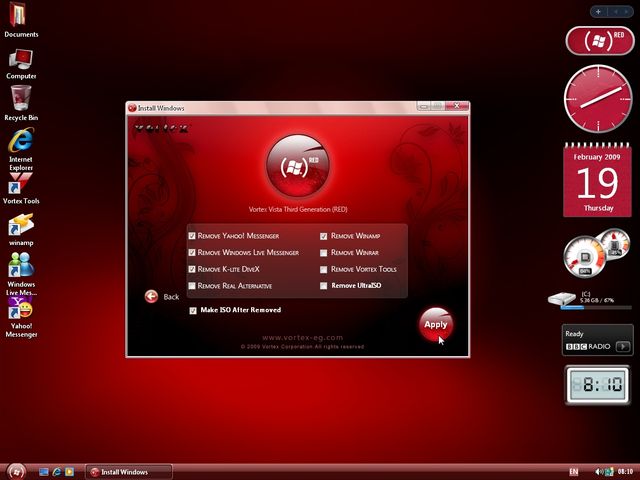Click the volume icon in system tray
Viewport: 640px width, 480px height.
click(599, 472)
